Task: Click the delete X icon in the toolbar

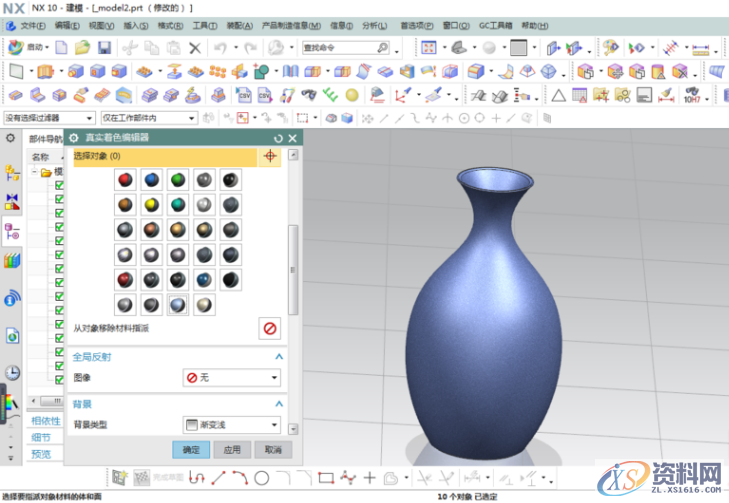Action: [195, 48]
